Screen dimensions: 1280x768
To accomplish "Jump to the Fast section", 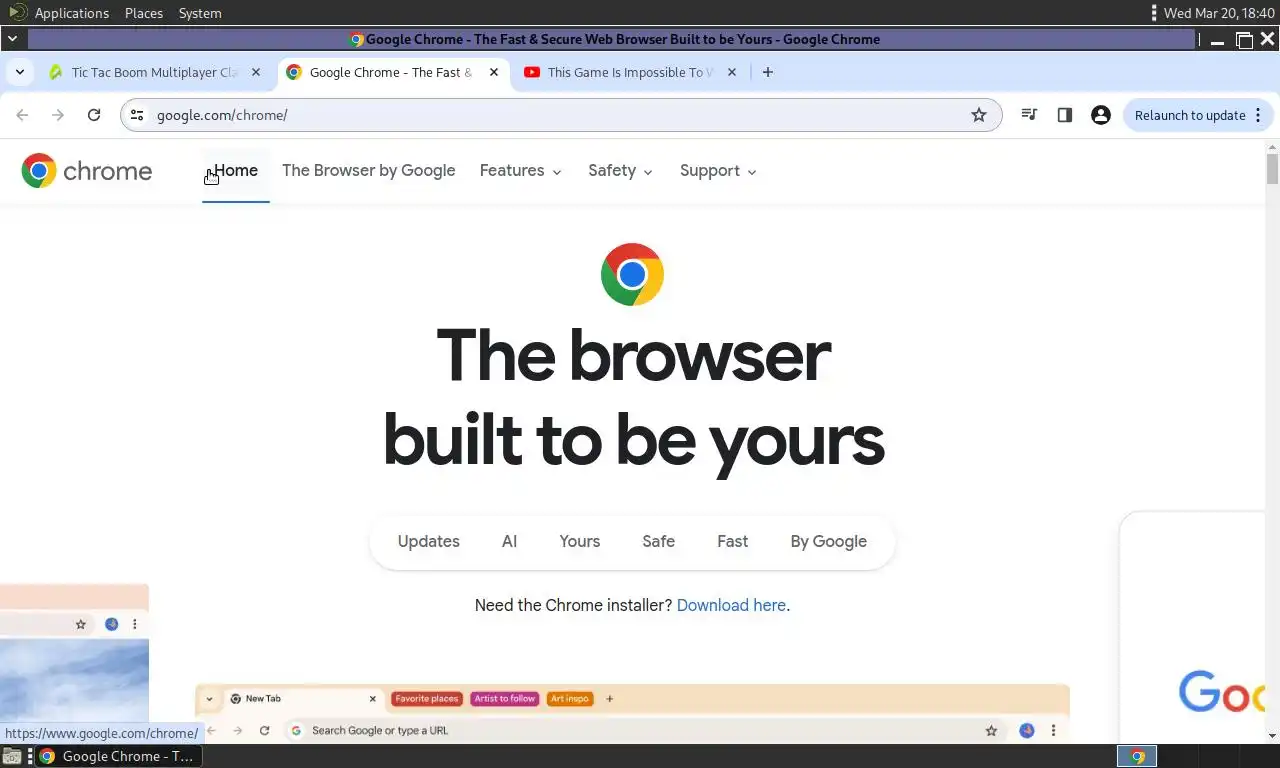I will click(733, 541).
